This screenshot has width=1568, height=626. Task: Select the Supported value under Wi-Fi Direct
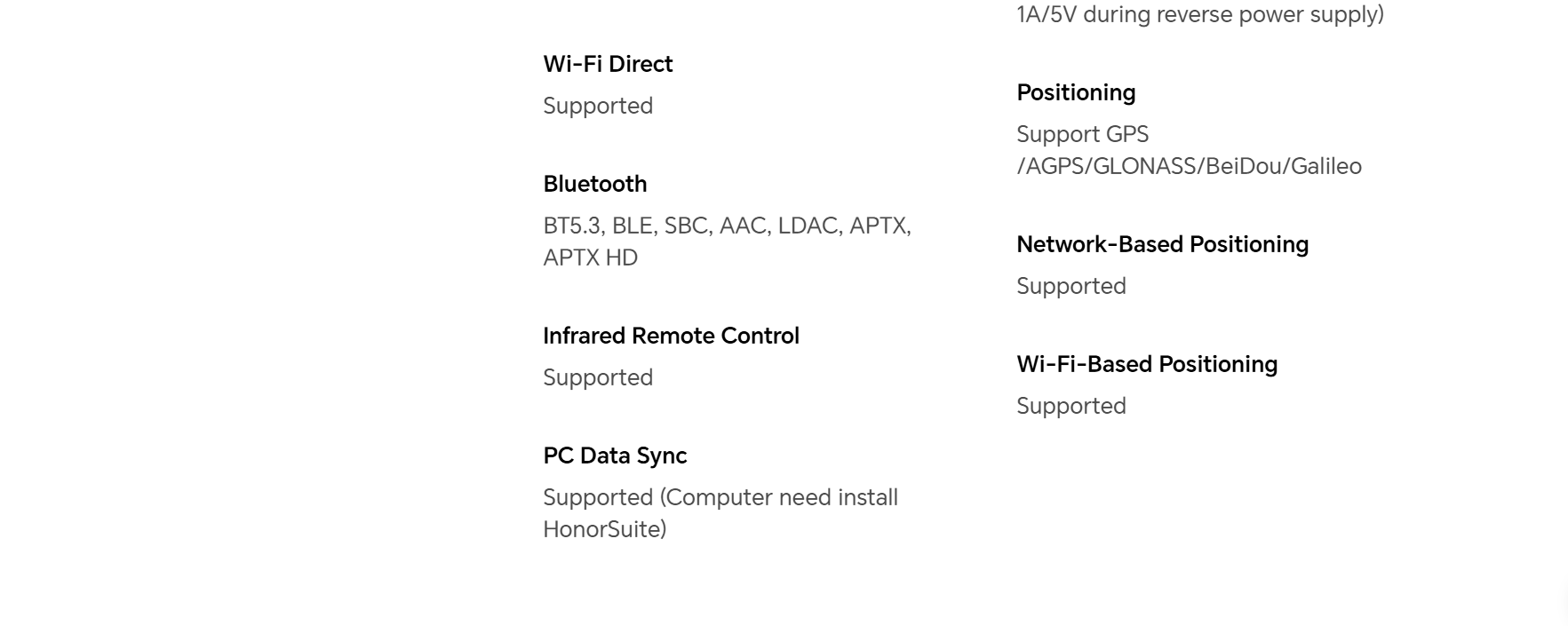tap(598, 106)
